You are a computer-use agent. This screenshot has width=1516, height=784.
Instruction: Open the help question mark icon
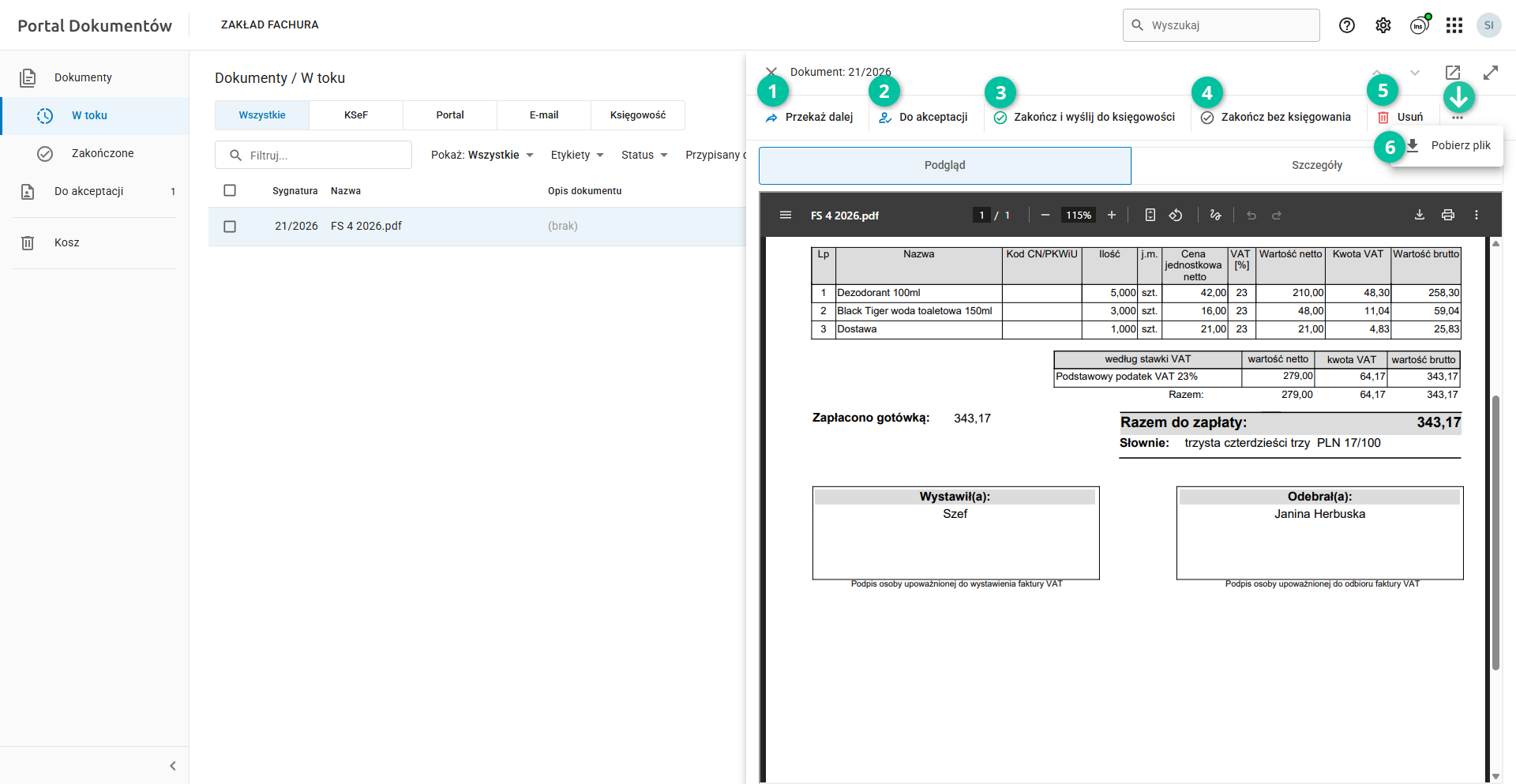[1347, 25]
